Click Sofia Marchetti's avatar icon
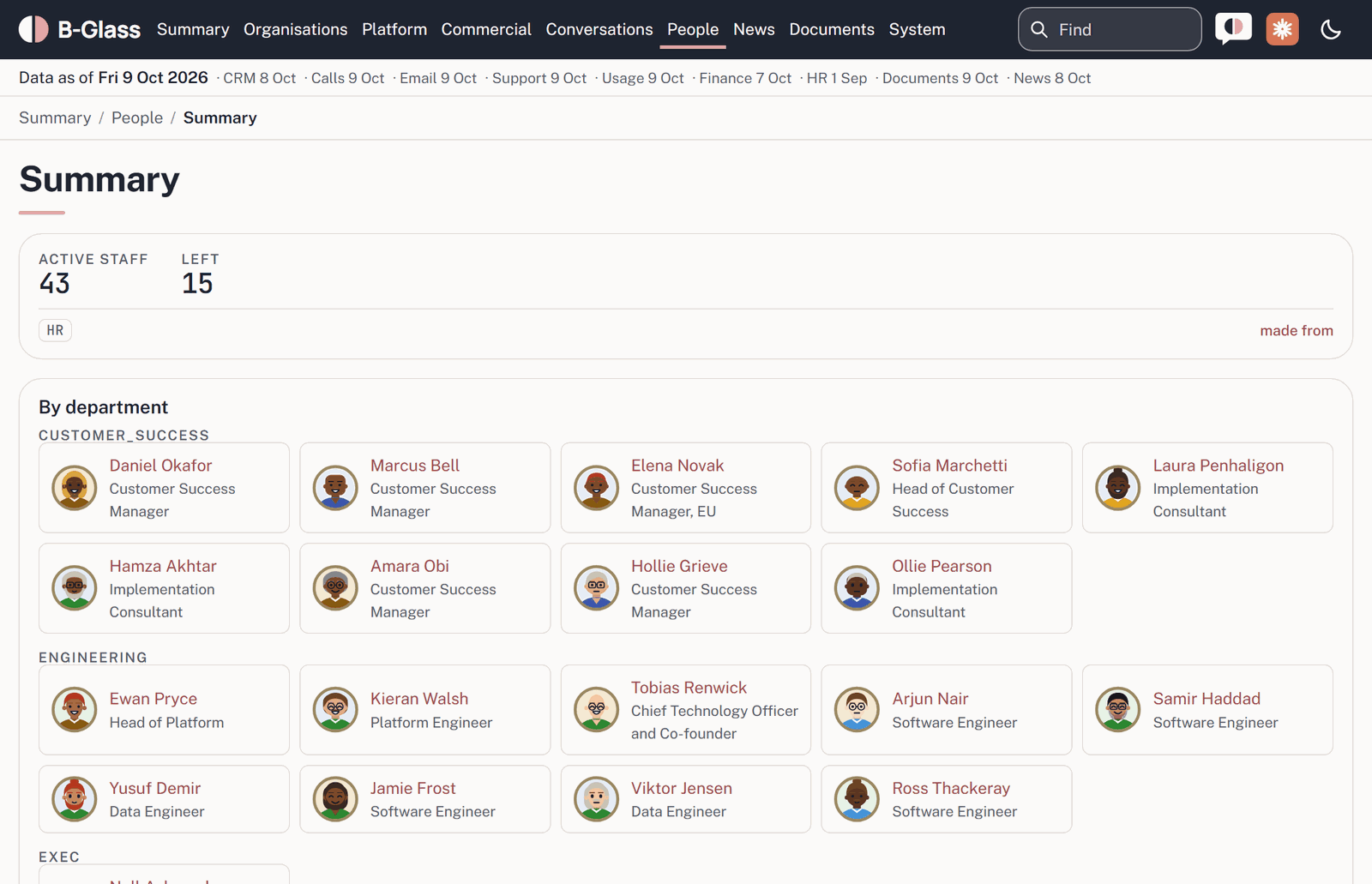 tap(857, 488)
